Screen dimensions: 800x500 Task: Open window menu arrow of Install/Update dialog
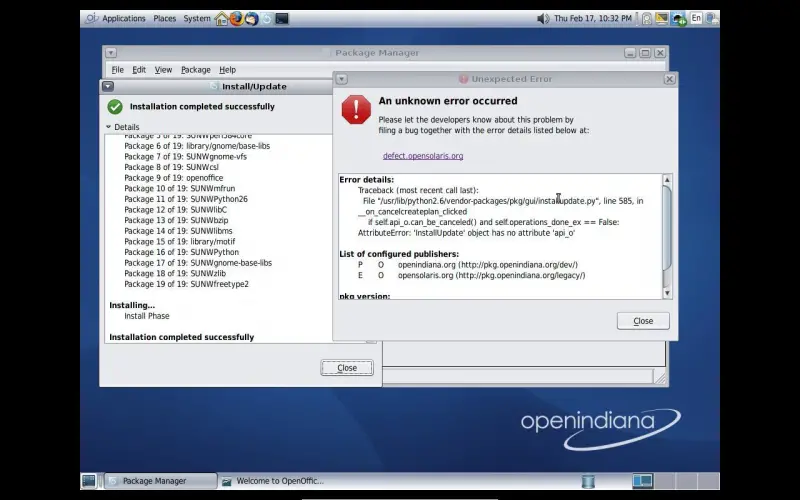pyautogui.click(x=108, y=86)
